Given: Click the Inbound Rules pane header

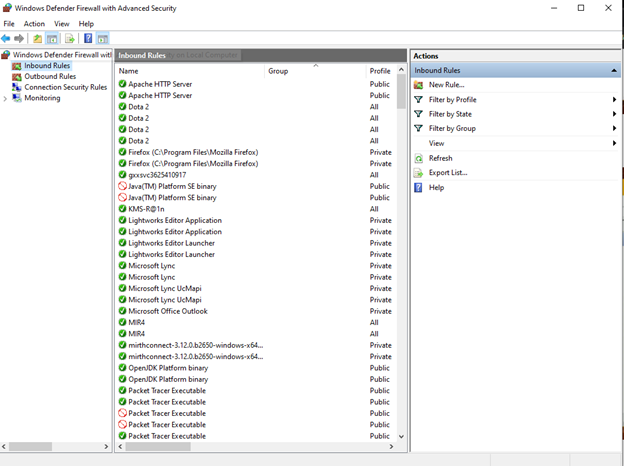Looking at the screenshot, I should pyautogui.click(x=261, y=55).
